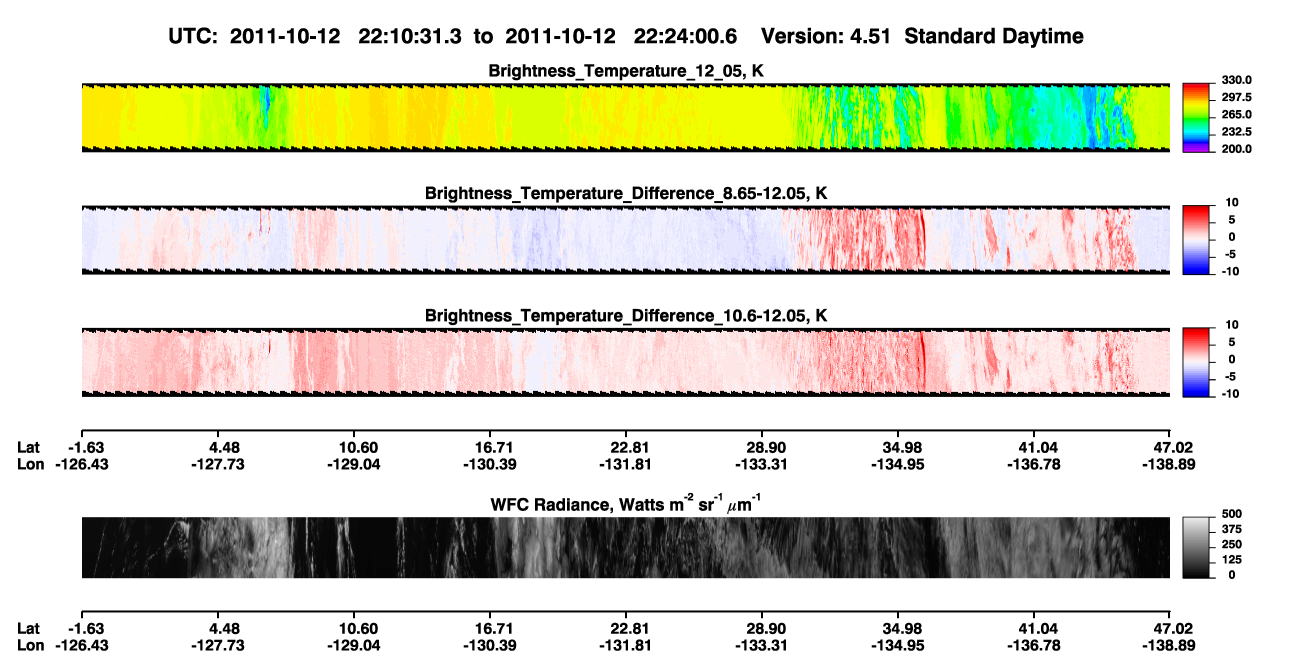Click latitude '47.02' under the WFC Radiance panel
This screenshot has width=1300, height=667.
[x=1173, y=628]
